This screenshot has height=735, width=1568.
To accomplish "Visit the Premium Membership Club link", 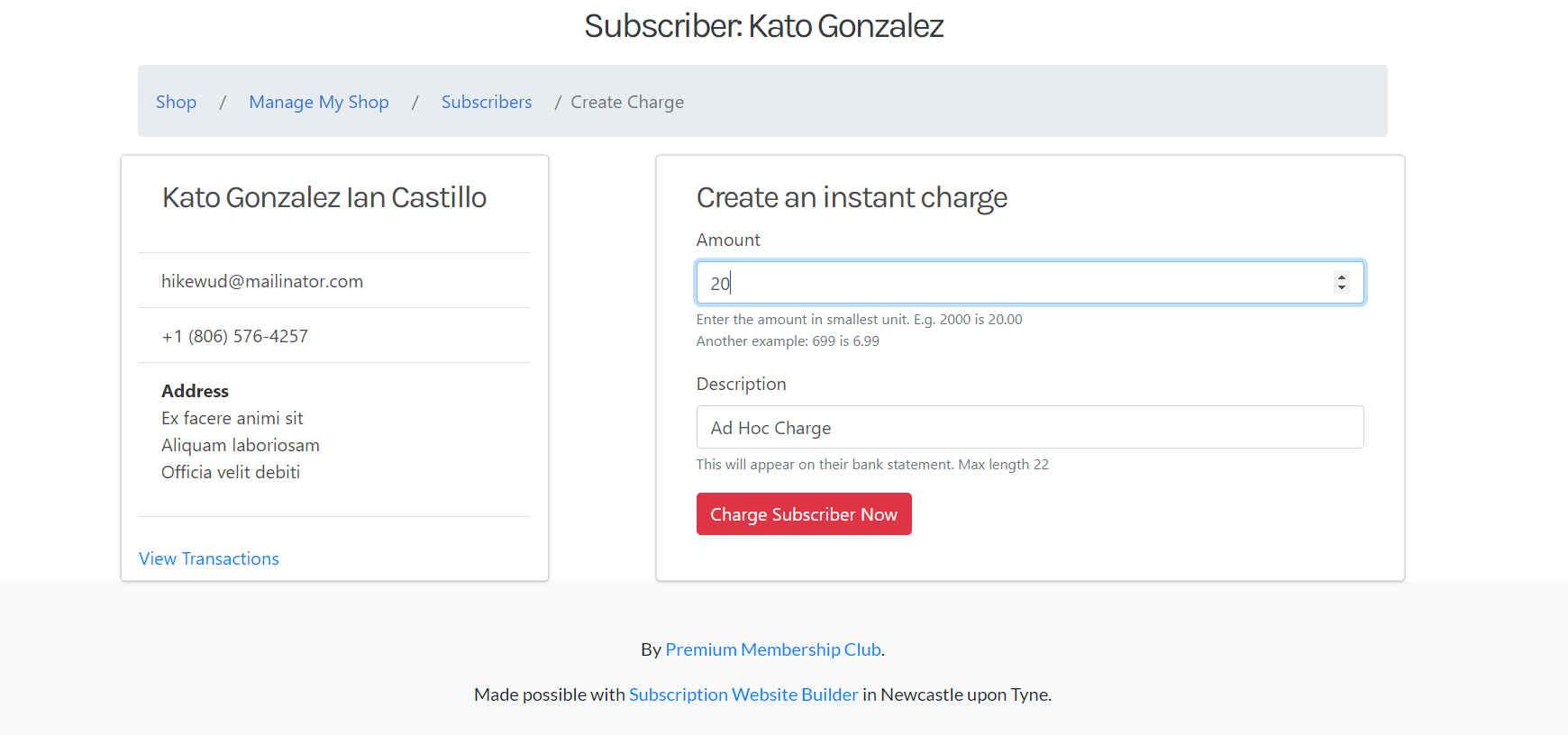I will [x=773, y=649].
